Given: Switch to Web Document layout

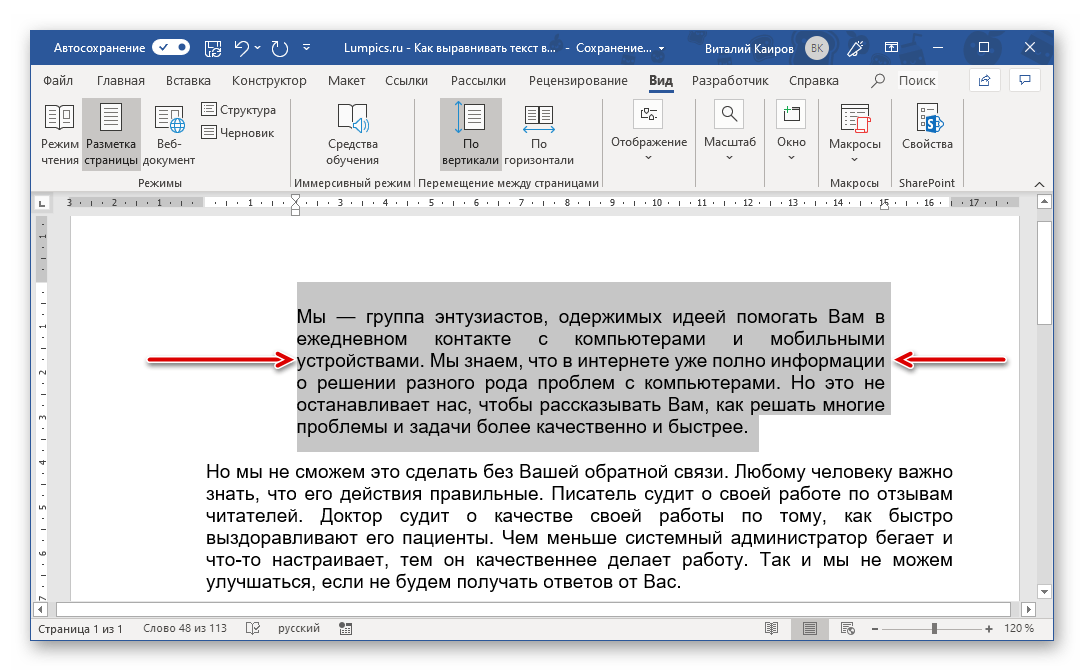Looking at the screenshot, I should pos(169,135).
